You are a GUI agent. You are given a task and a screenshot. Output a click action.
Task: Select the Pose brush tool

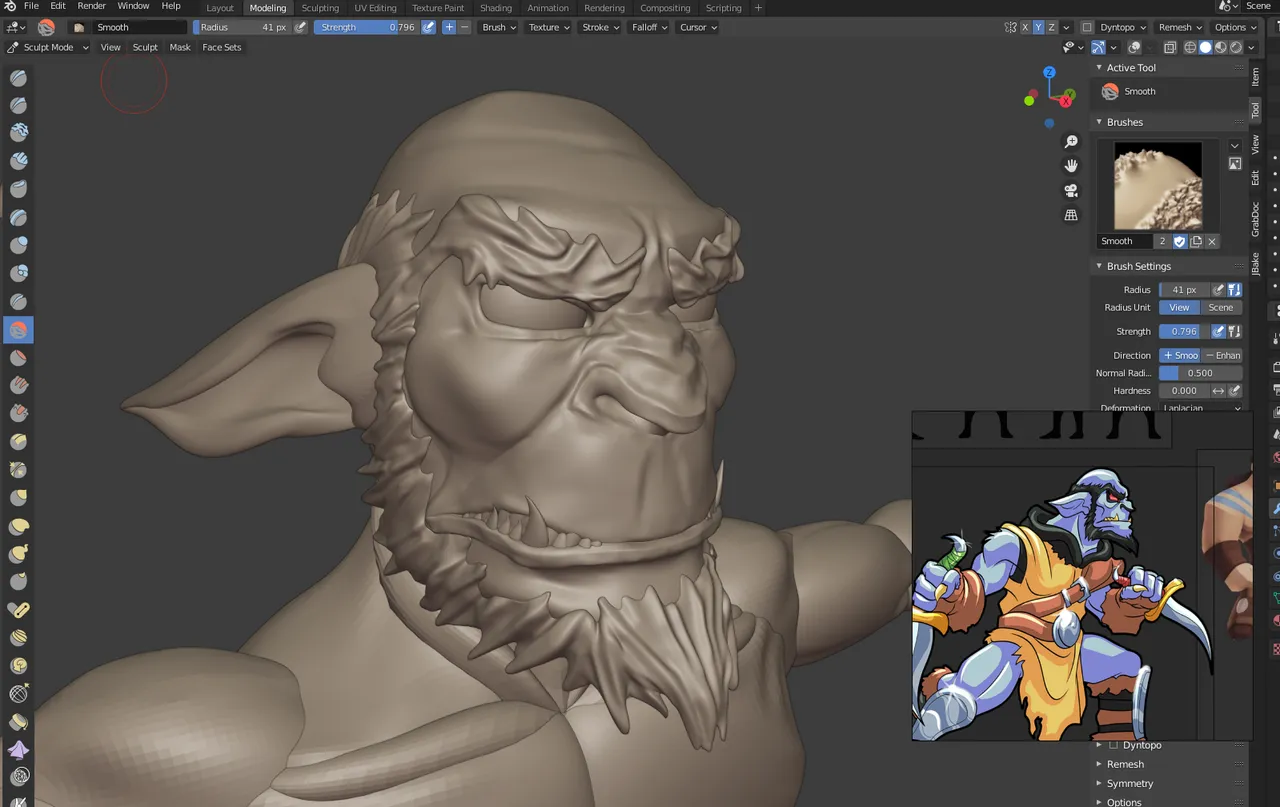tap(18, 609)
